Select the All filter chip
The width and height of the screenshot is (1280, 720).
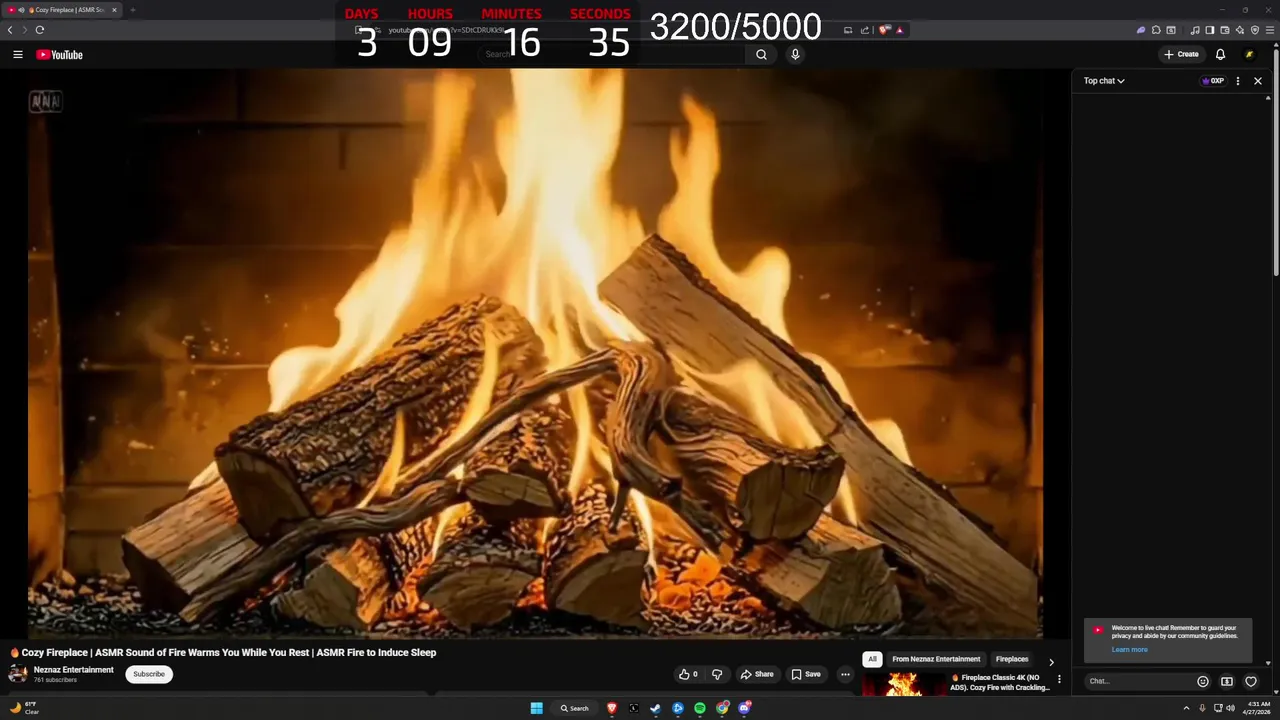click(872, 659)
